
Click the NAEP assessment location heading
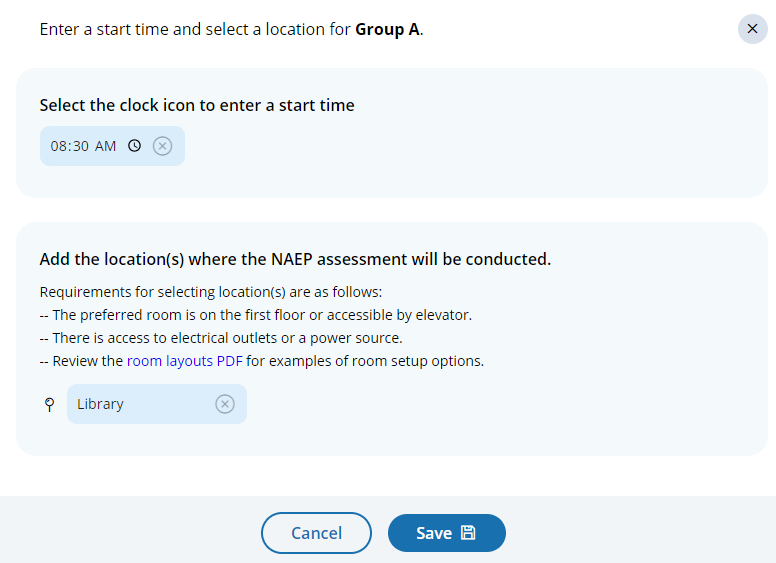pos(295,259)
